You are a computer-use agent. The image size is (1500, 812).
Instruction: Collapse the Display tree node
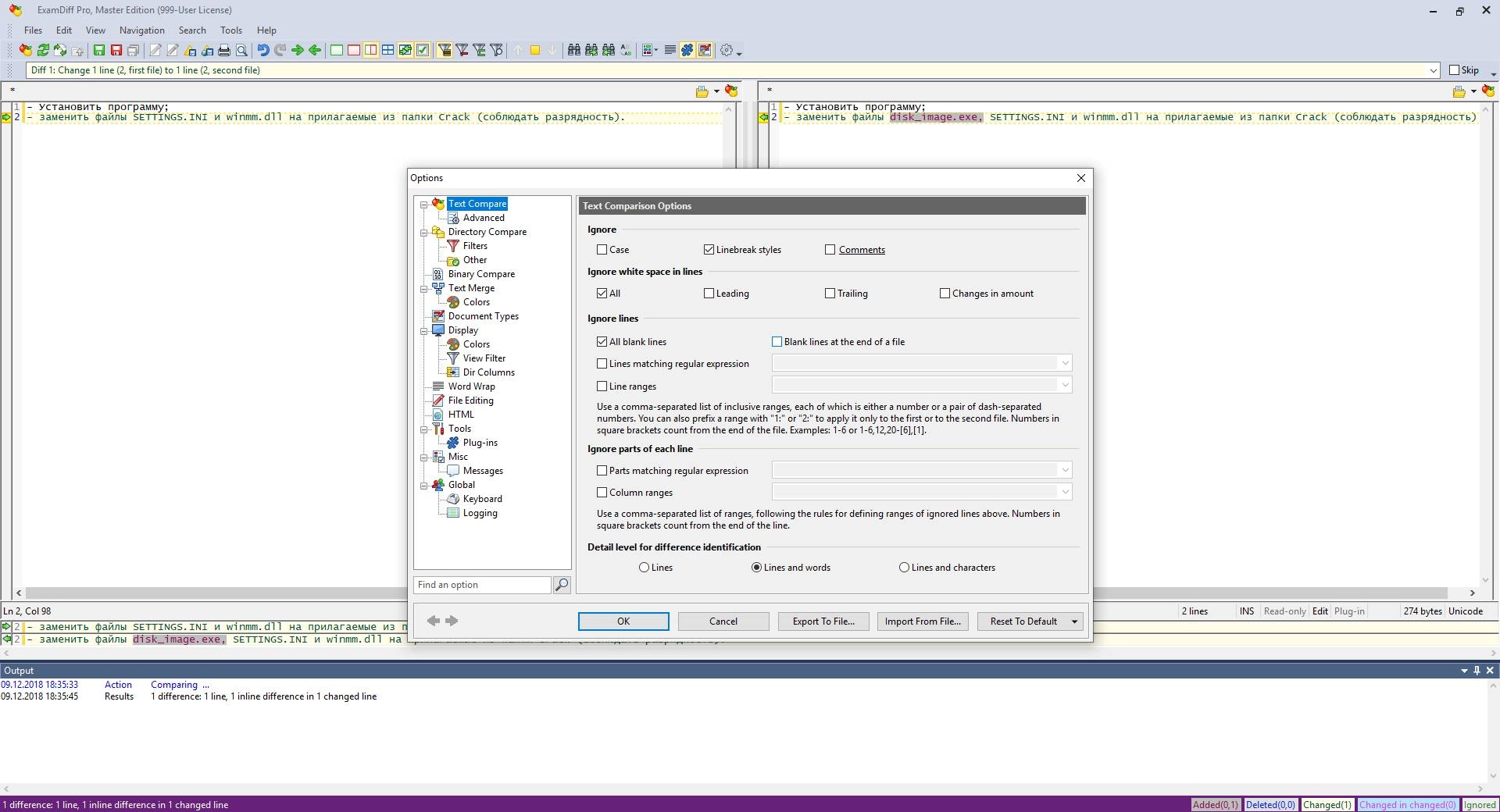click(x=424, y=331)
